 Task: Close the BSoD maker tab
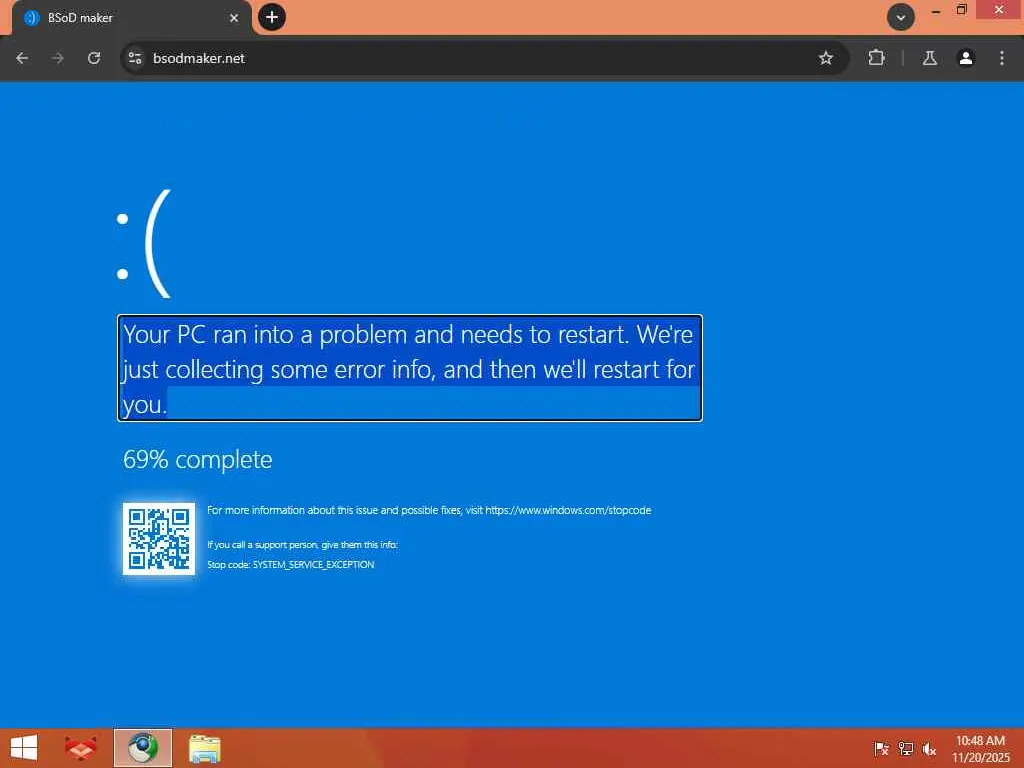234,18
